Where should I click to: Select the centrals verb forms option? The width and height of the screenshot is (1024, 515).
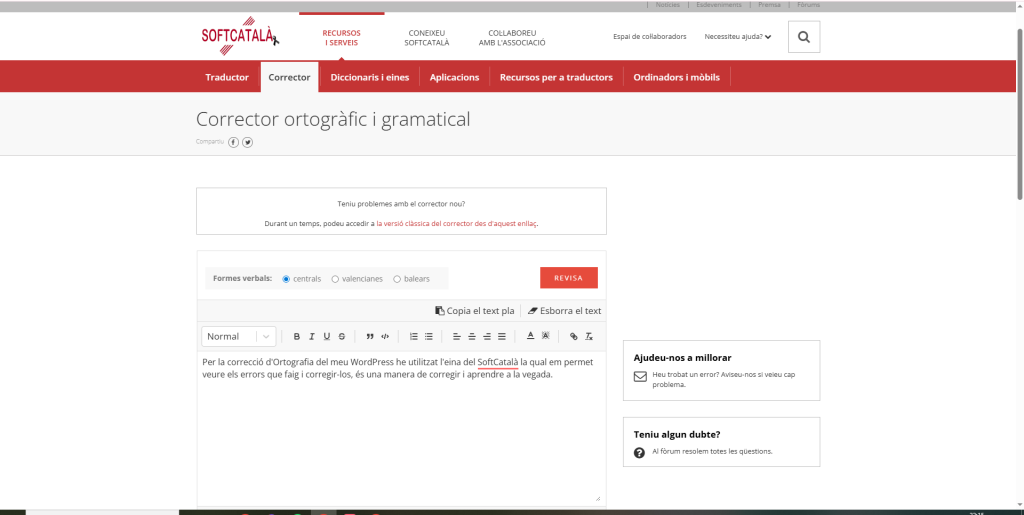(287, 279)
